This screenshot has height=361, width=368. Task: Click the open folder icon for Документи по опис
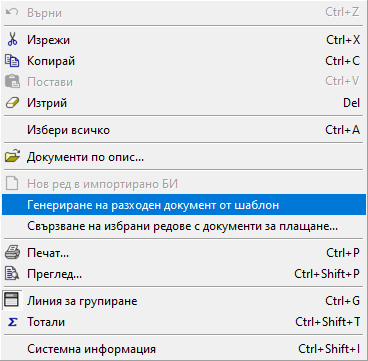[x=12, y=157]
